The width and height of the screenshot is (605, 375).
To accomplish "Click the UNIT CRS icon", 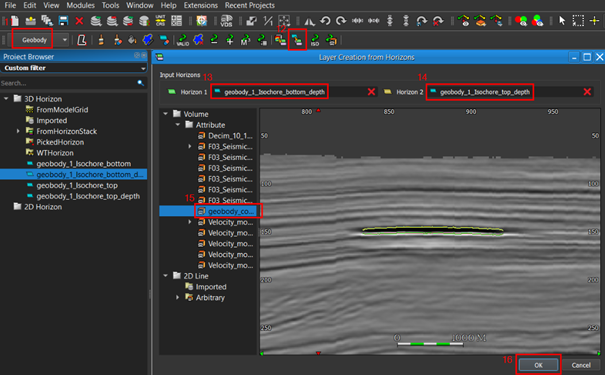I will [160, 20].
